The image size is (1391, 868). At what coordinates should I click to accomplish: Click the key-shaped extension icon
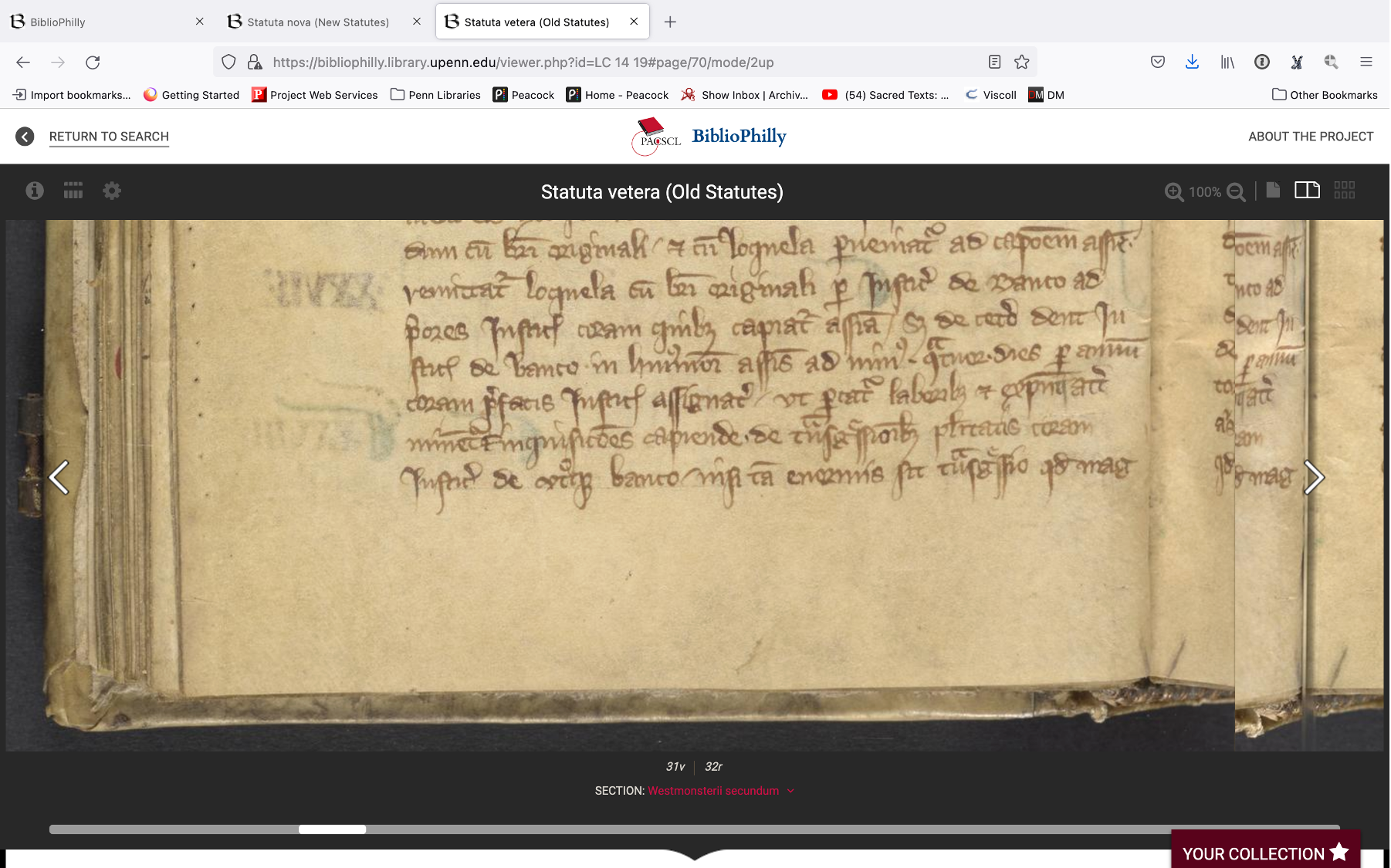[x=1331, y=62]
